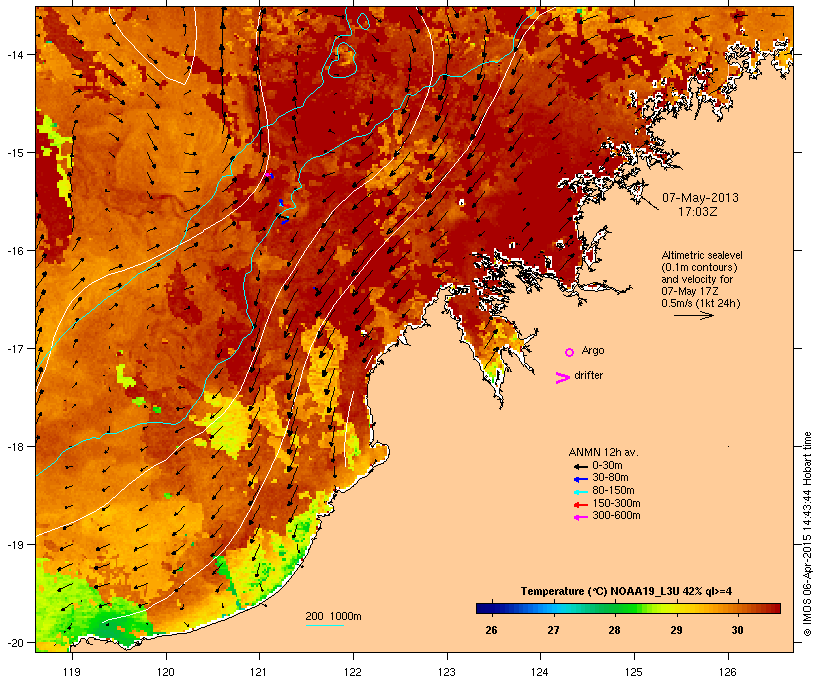Click the 124 longitude axis label
820x680 pixels.
pos(540,672)
